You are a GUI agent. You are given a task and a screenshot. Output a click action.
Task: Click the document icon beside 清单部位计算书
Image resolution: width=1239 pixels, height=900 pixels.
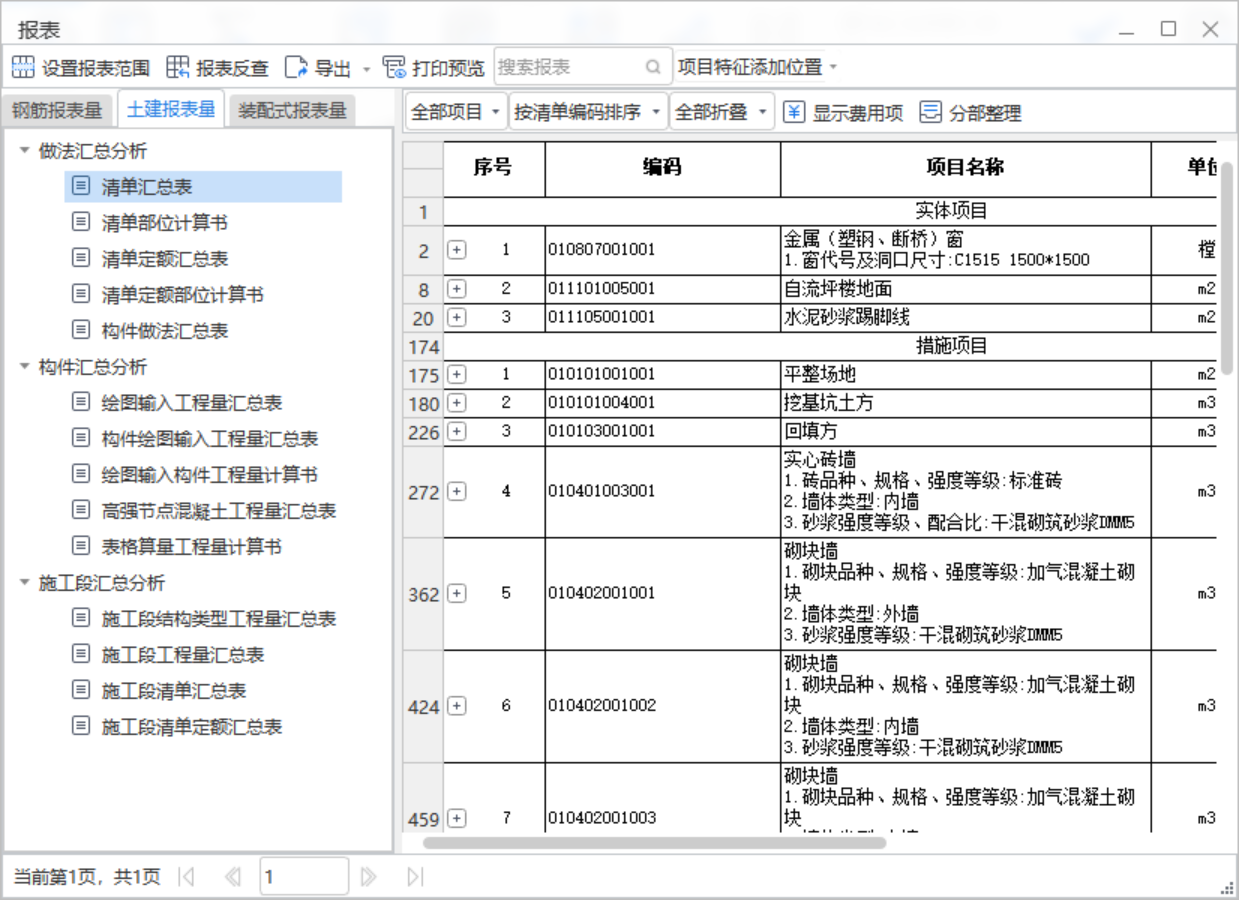pos(81,222)
